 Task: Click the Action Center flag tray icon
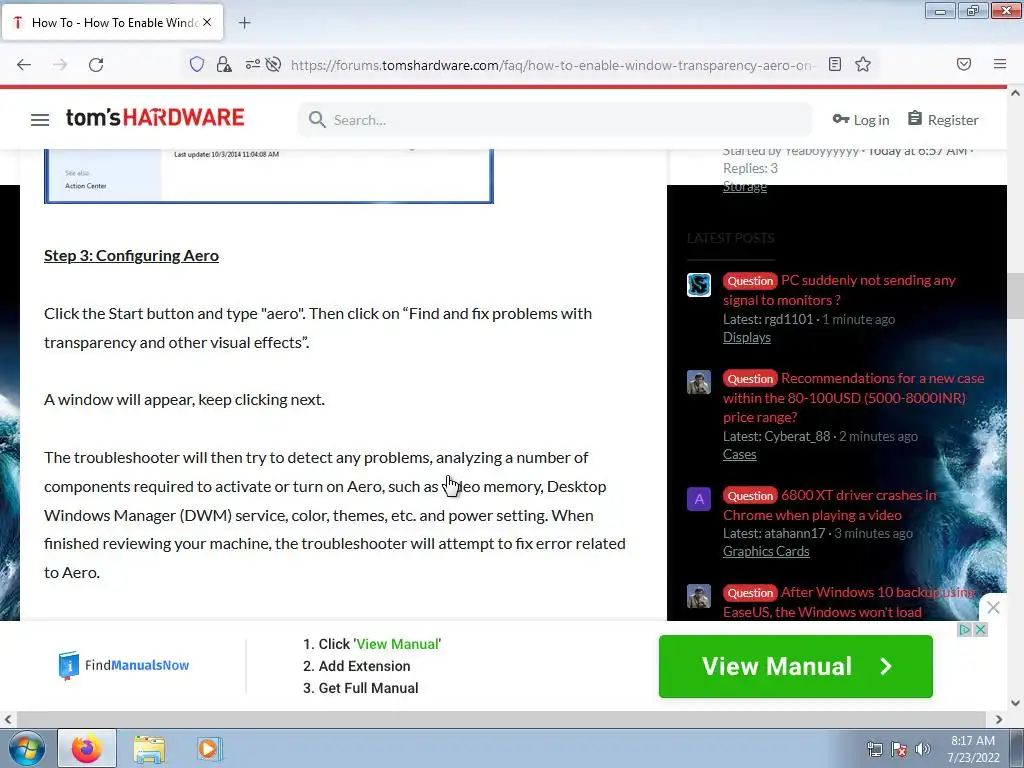pyautogui.click(x=899, y=749)
